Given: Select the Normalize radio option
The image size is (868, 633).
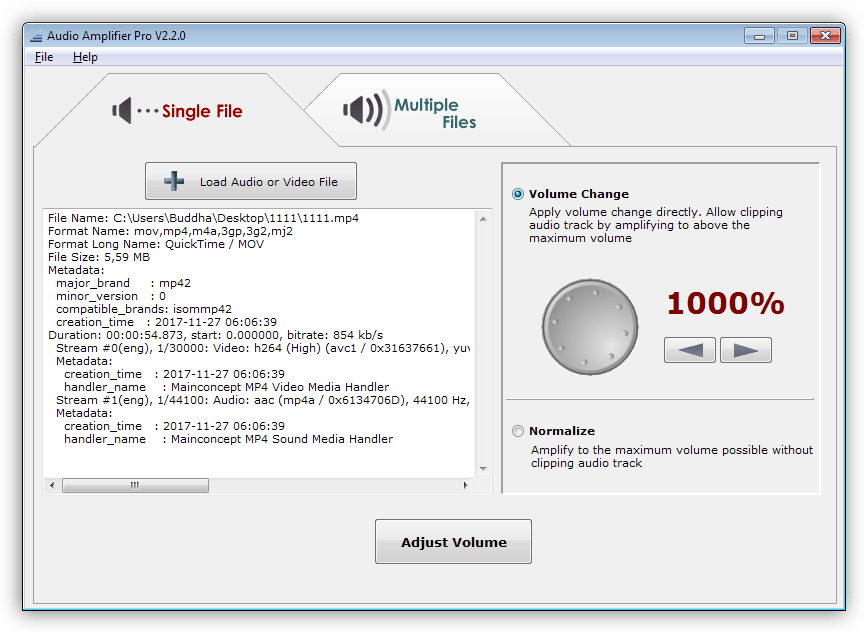Looking at the screenshot, I should [517, 431].
